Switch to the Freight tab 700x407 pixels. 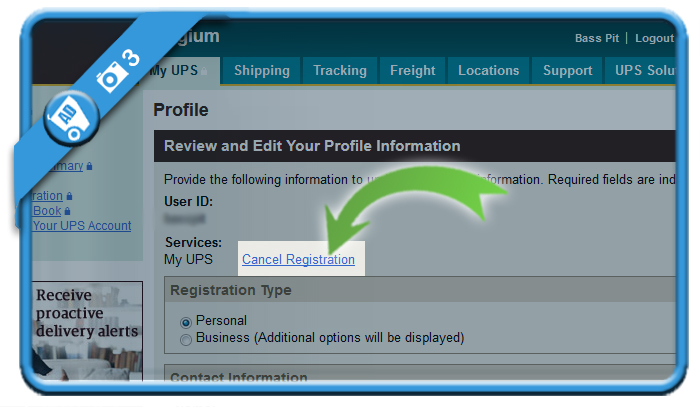[x=412, y=71]
